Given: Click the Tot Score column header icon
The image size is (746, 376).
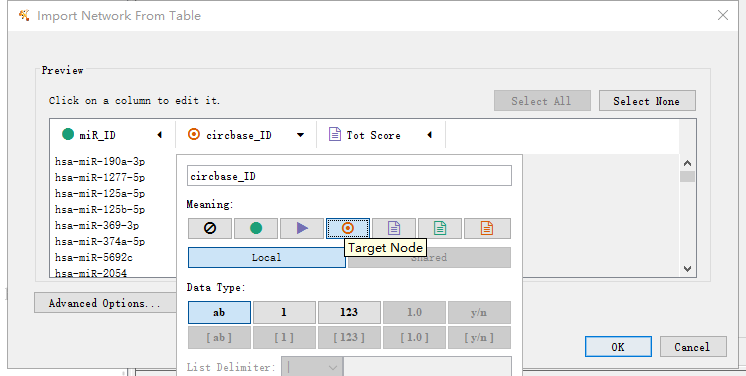Looking at the screenshot, I should pyautogui.click(x=335, y=135).
